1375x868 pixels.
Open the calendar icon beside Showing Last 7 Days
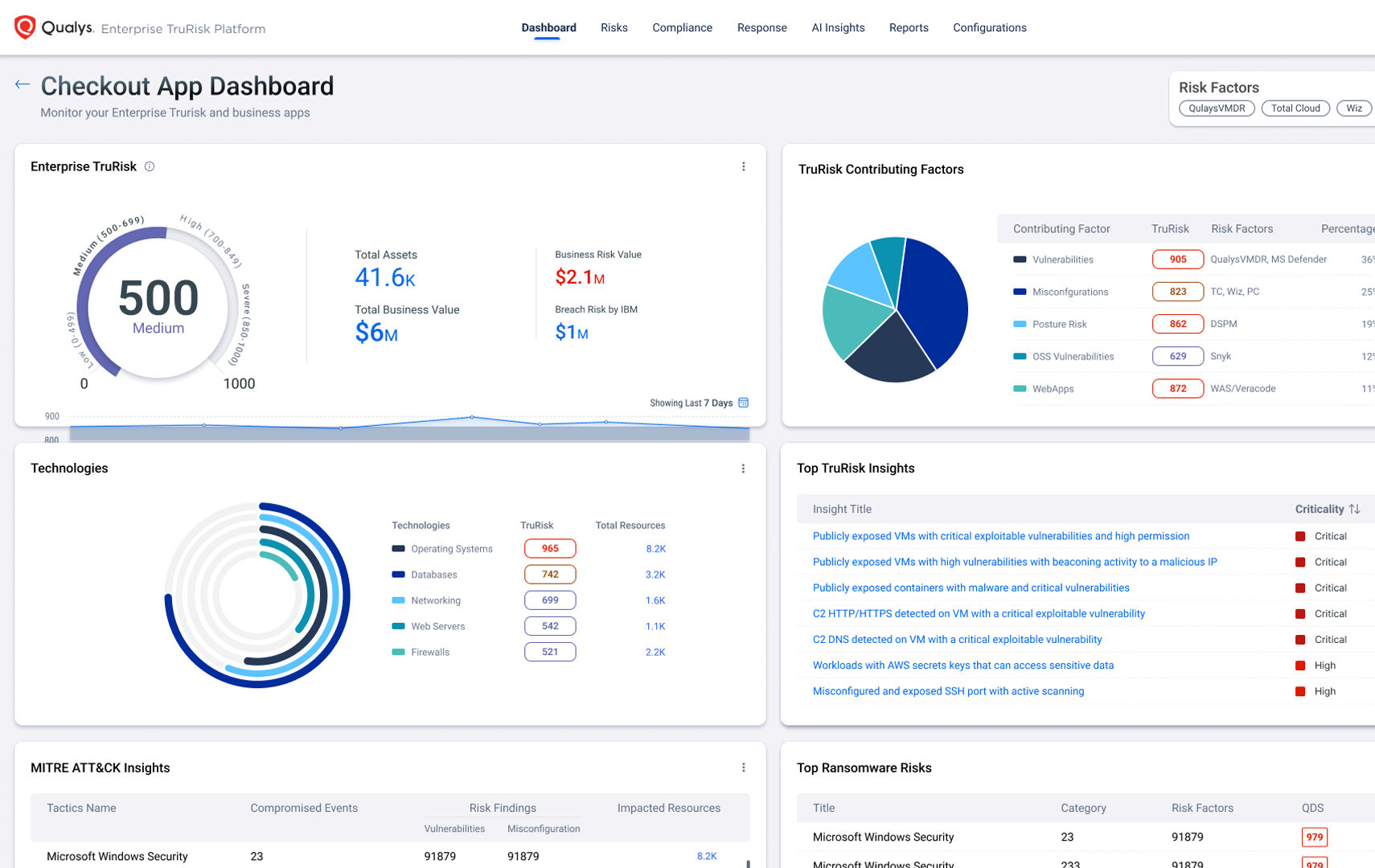[x=743, y=403]
